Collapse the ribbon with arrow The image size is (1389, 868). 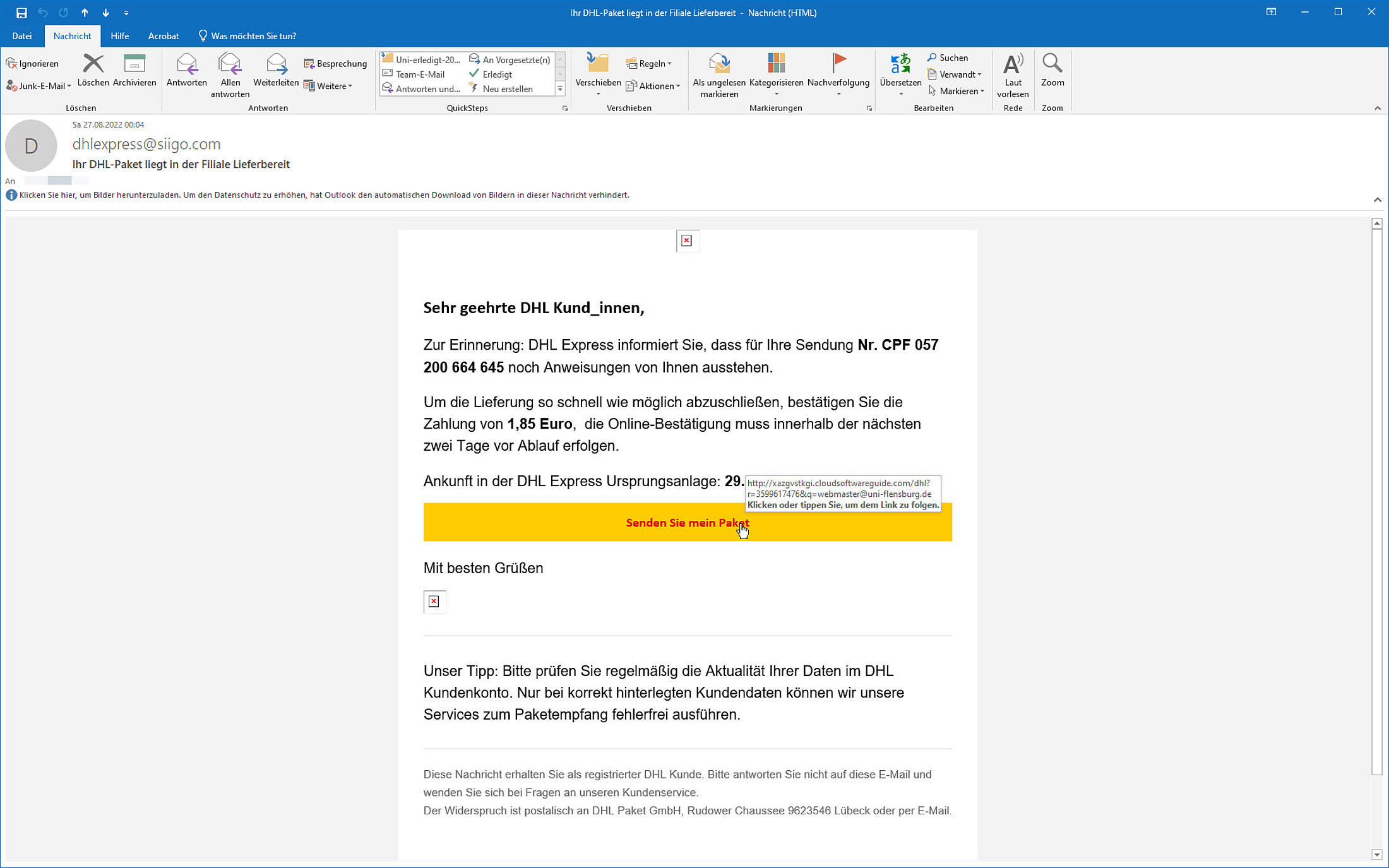(x=1377, y=108)
